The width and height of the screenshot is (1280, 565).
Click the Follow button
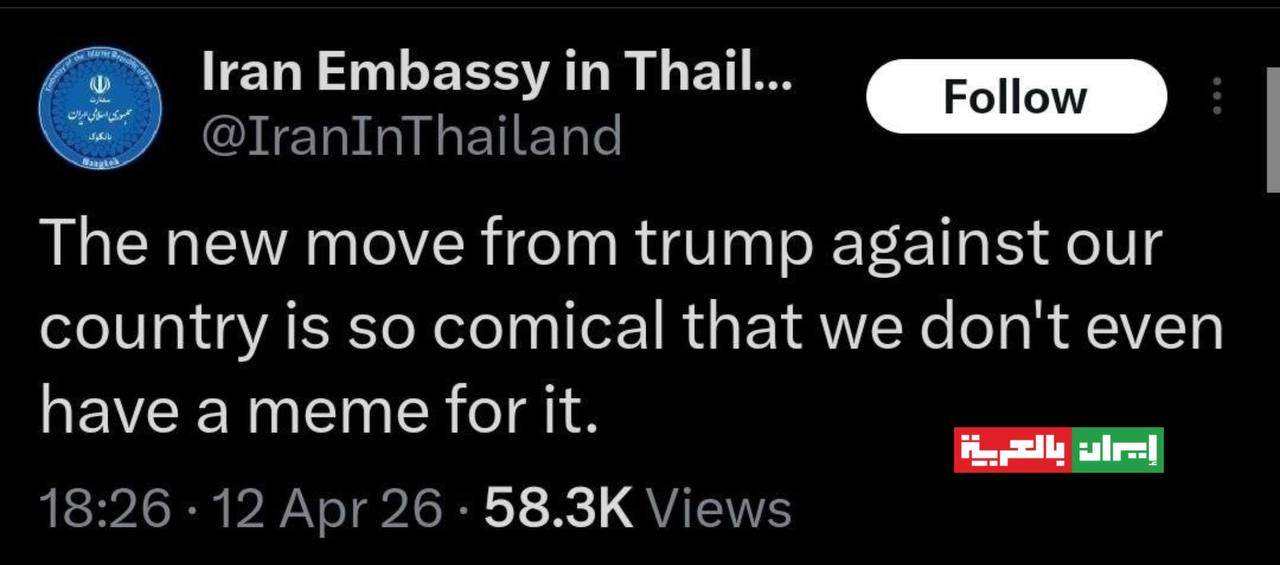coord(1015,97)
